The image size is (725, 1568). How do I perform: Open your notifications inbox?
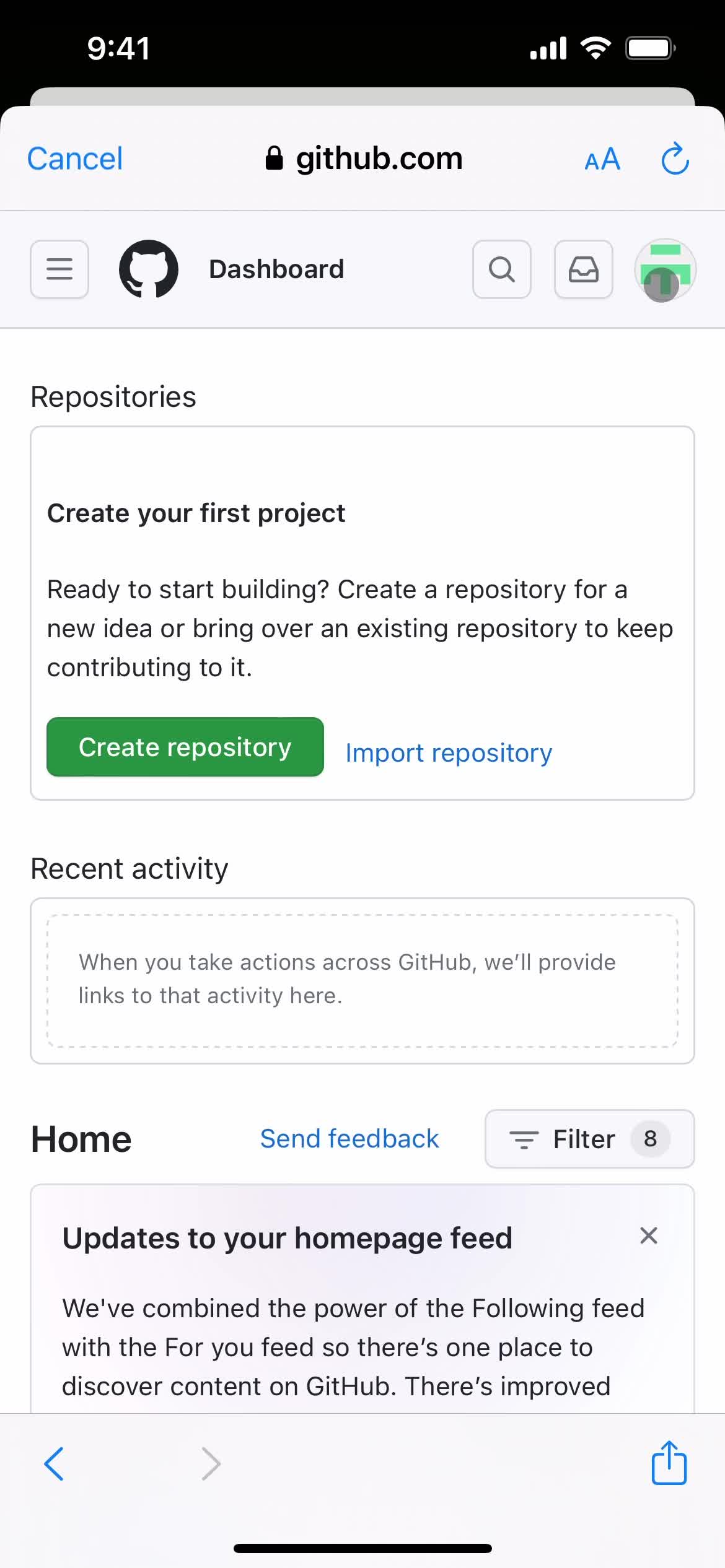[x=582, y=270]
